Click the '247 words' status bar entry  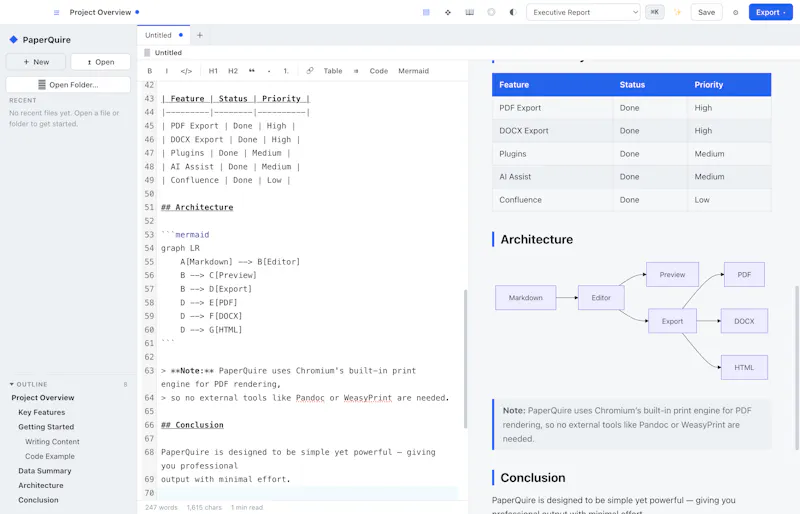click(161, 507)
